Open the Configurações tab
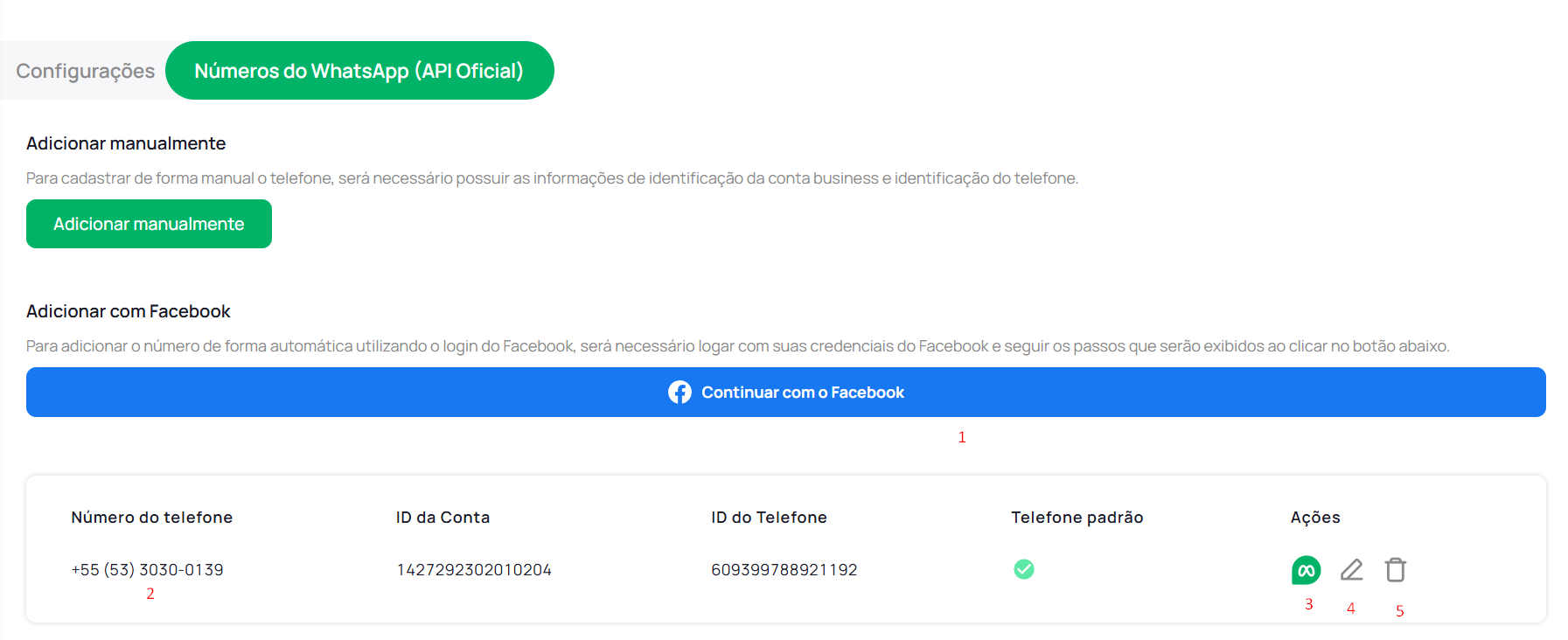The width and height of the screenshot is (1568, 640). (x=85, y=71)
